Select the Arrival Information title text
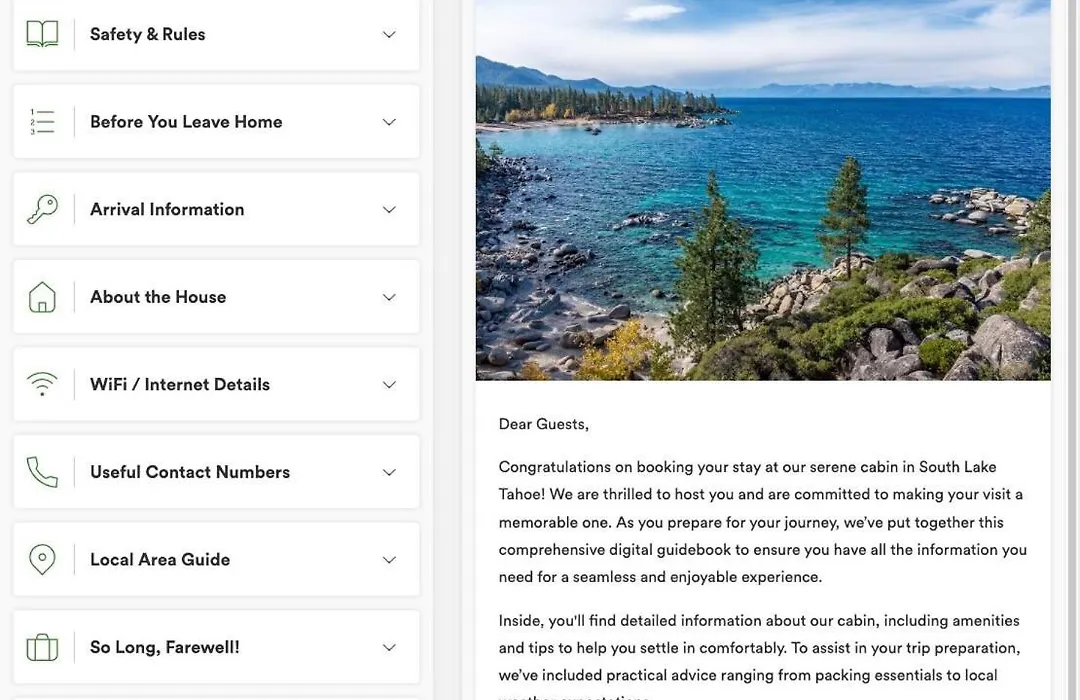The height and width of the screenshot is (700, 1080). click(167, 209)
